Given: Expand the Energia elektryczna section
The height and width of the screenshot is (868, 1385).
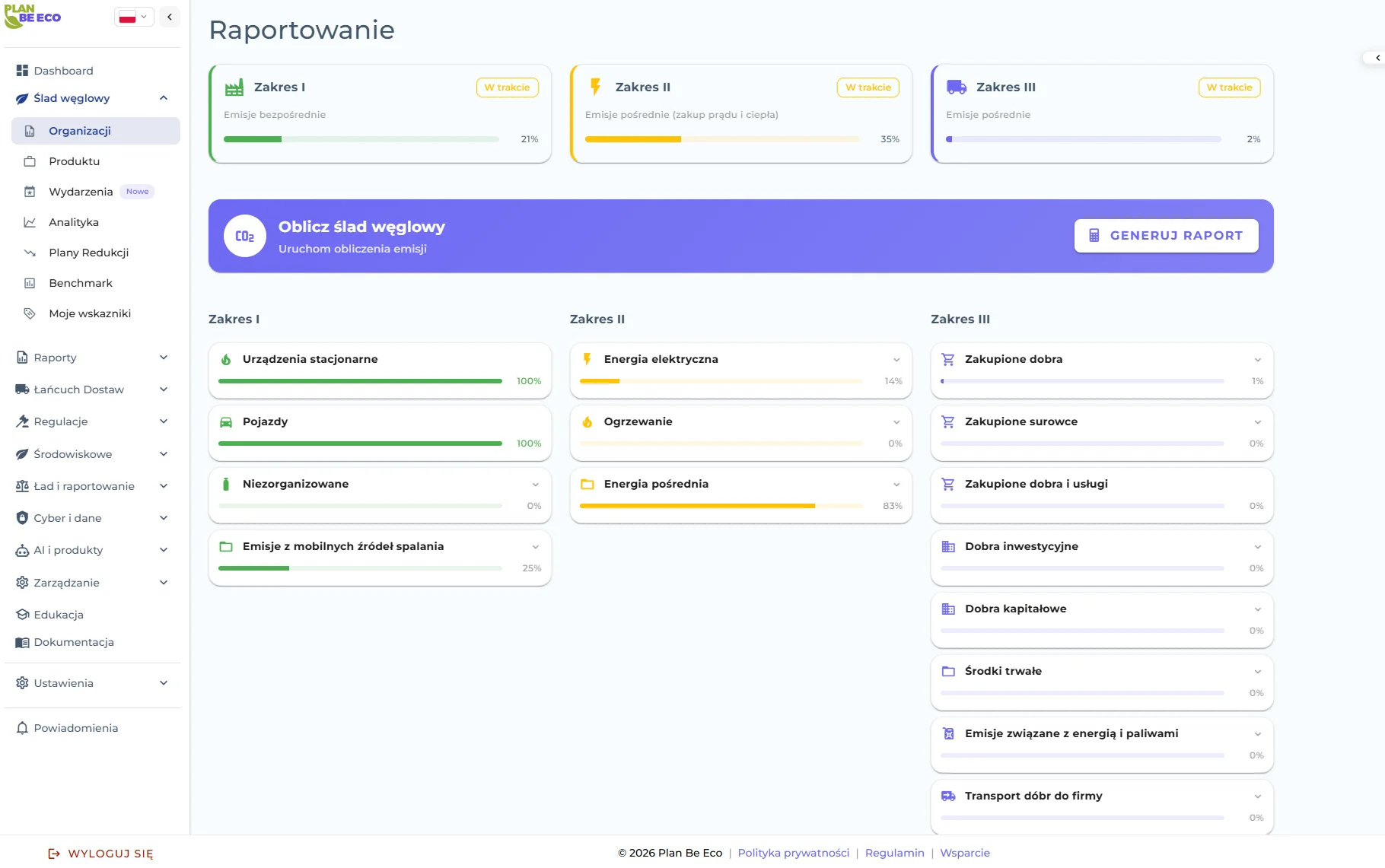Looking at the screenshot, I should (x=896, y=360).
